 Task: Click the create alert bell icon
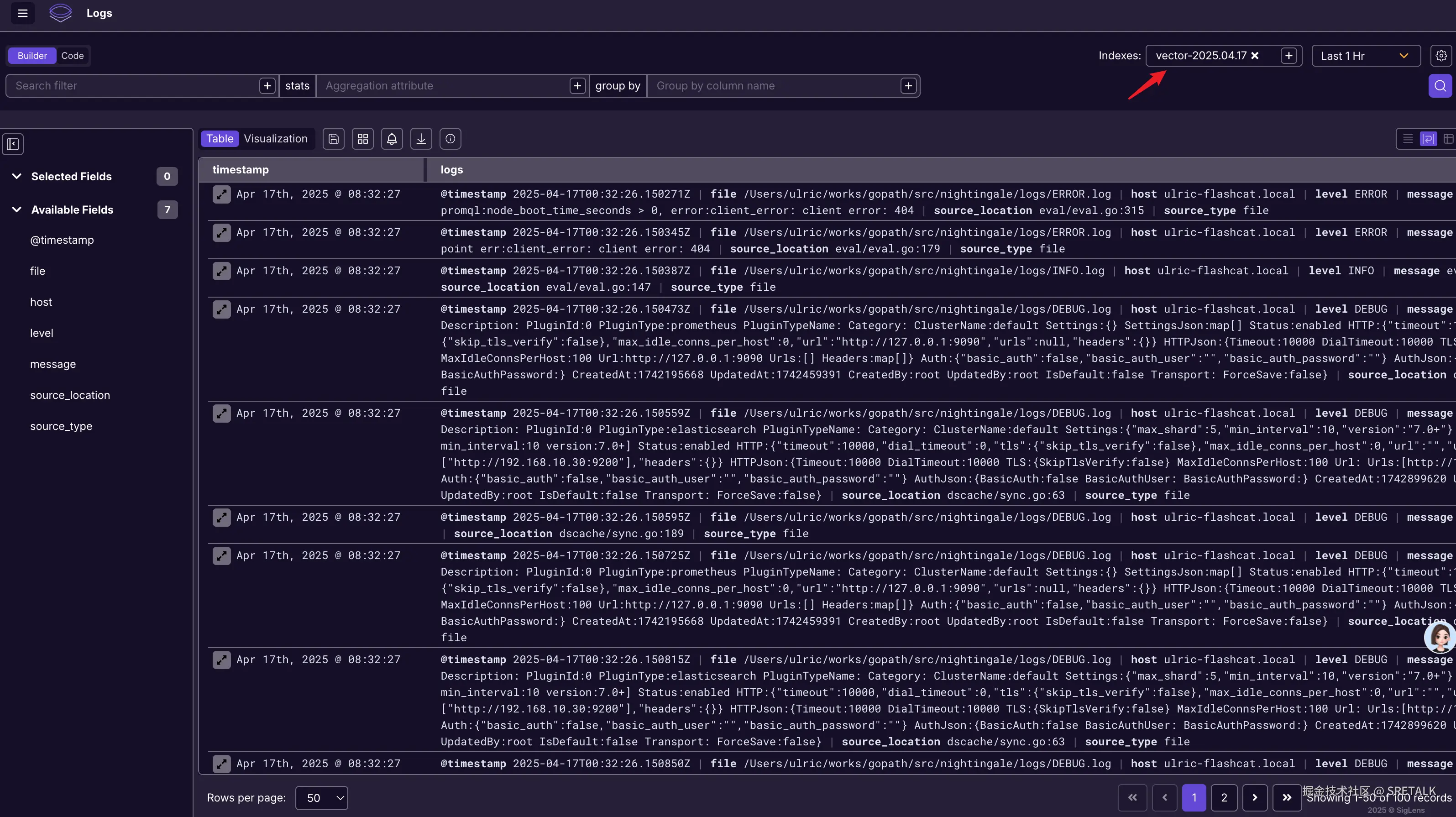[392, 139]
